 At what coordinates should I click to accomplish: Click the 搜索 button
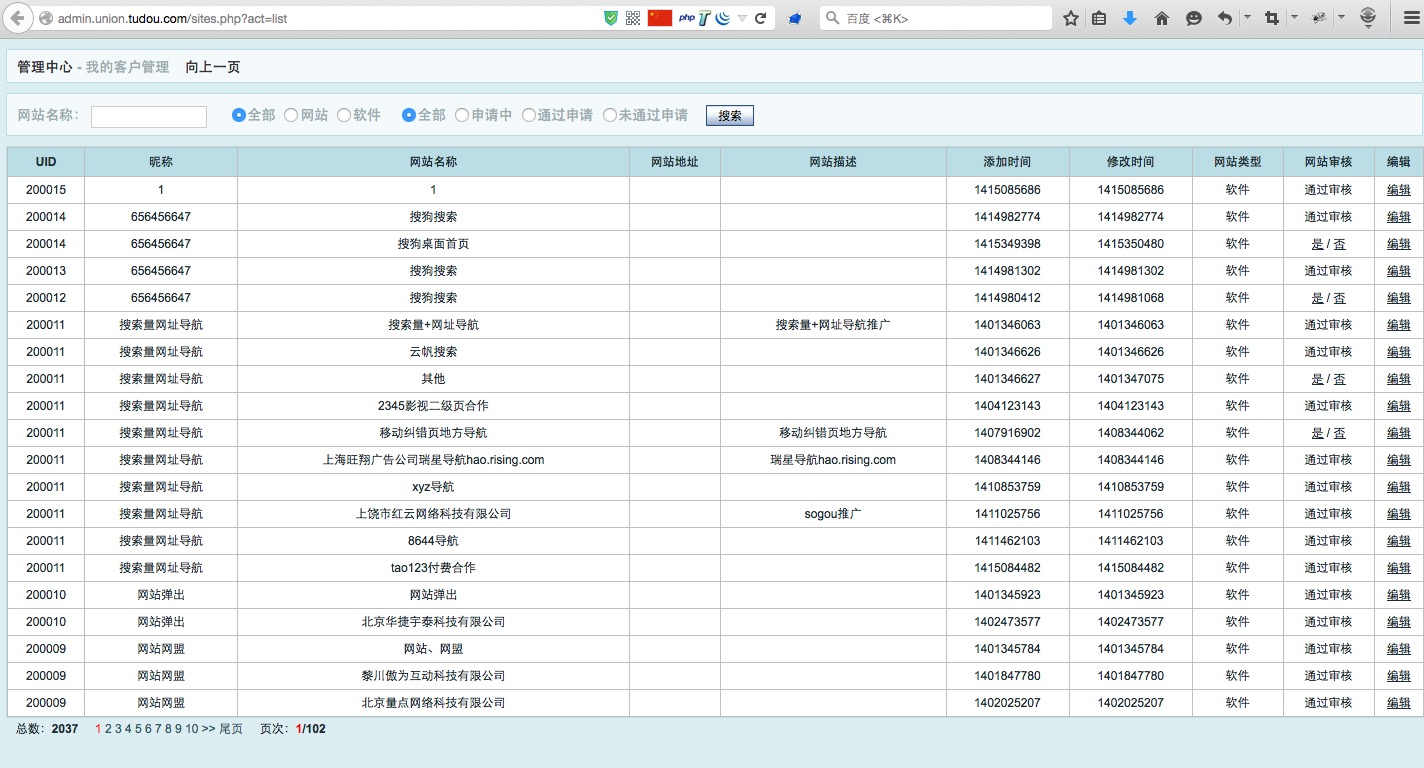(730, 116)
